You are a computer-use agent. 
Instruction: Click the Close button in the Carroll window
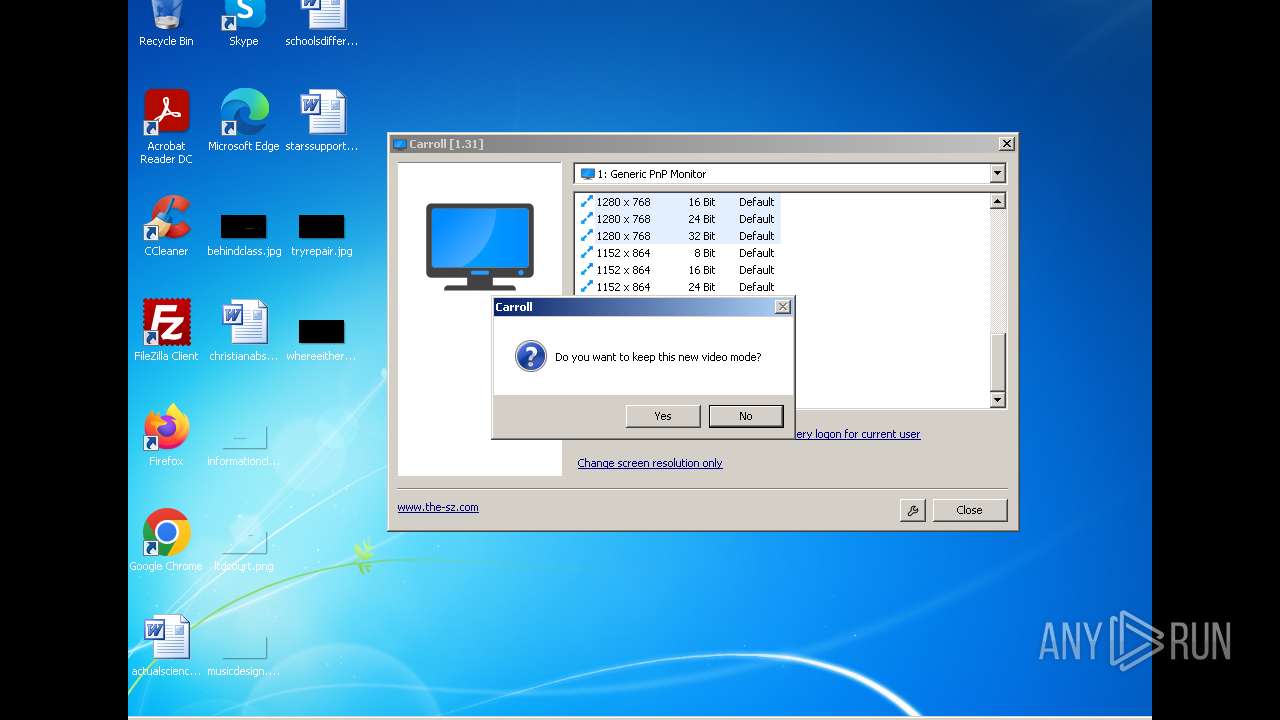[x=969, y=510]
